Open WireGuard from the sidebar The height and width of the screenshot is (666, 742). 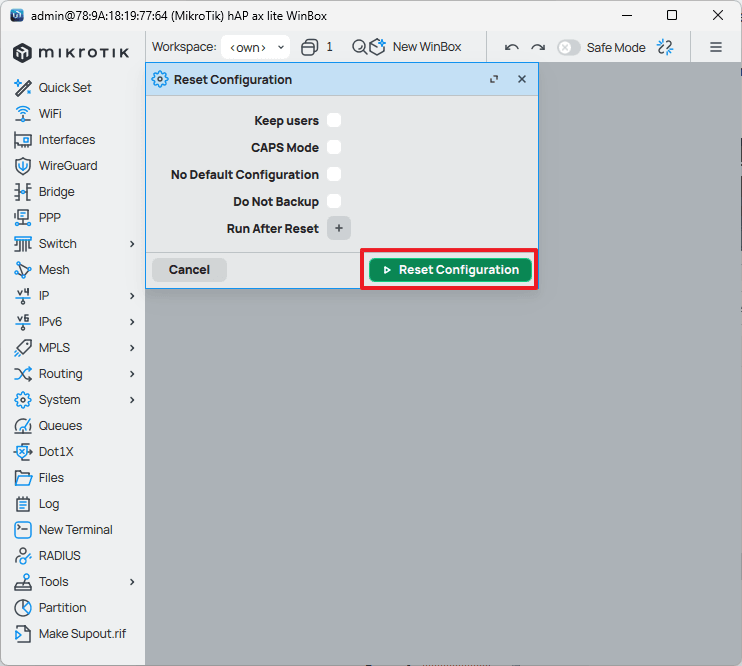point(67,166)
